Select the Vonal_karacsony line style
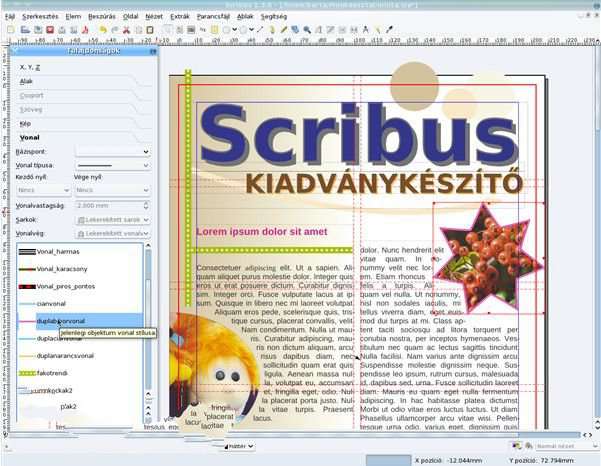601x466 pixels. click(80, 269)
